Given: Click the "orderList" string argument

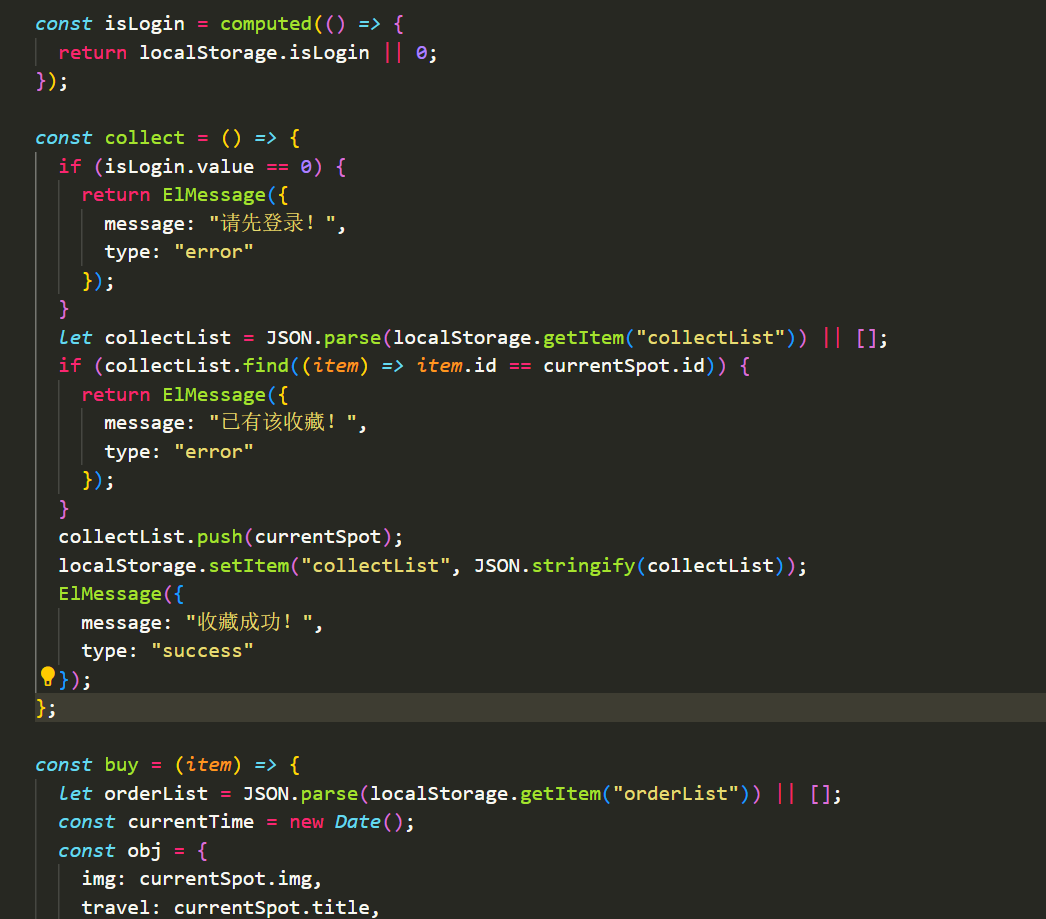Looking at the screenshot, I should [676, 794].
